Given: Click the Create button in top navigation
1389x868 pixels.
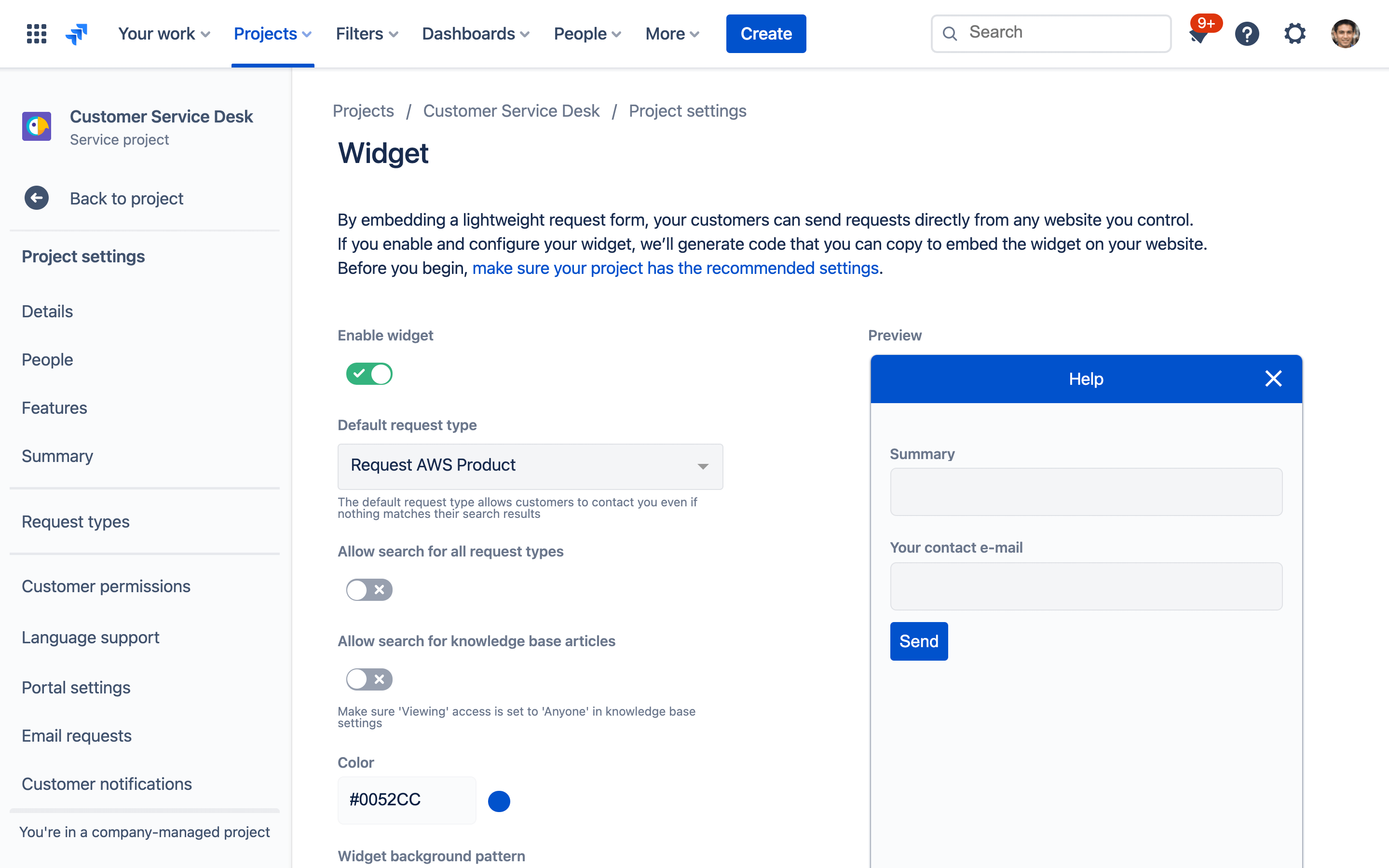Looking at the screenshot, I should 766,33.
